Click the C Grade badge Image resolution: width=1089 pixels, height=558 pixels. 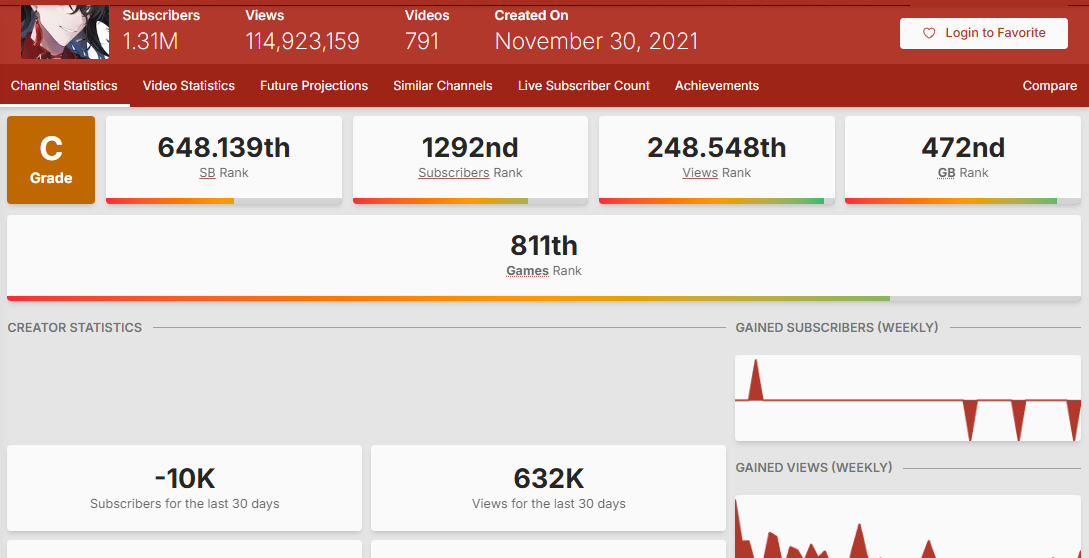point(51,160)
